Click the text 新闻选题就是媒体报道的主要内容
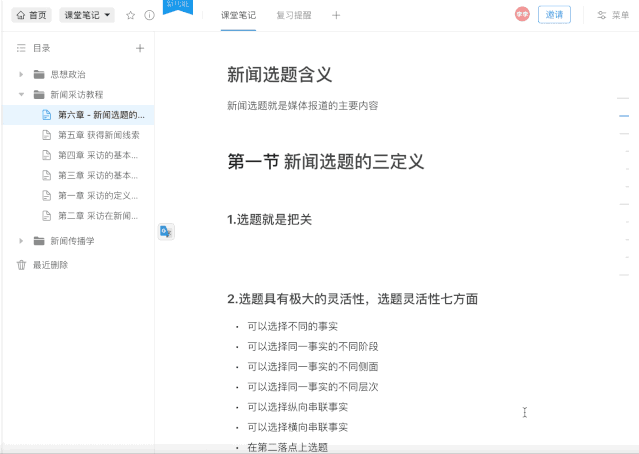The width and height of the screenshot is (639, 454). tap(302, 106)
